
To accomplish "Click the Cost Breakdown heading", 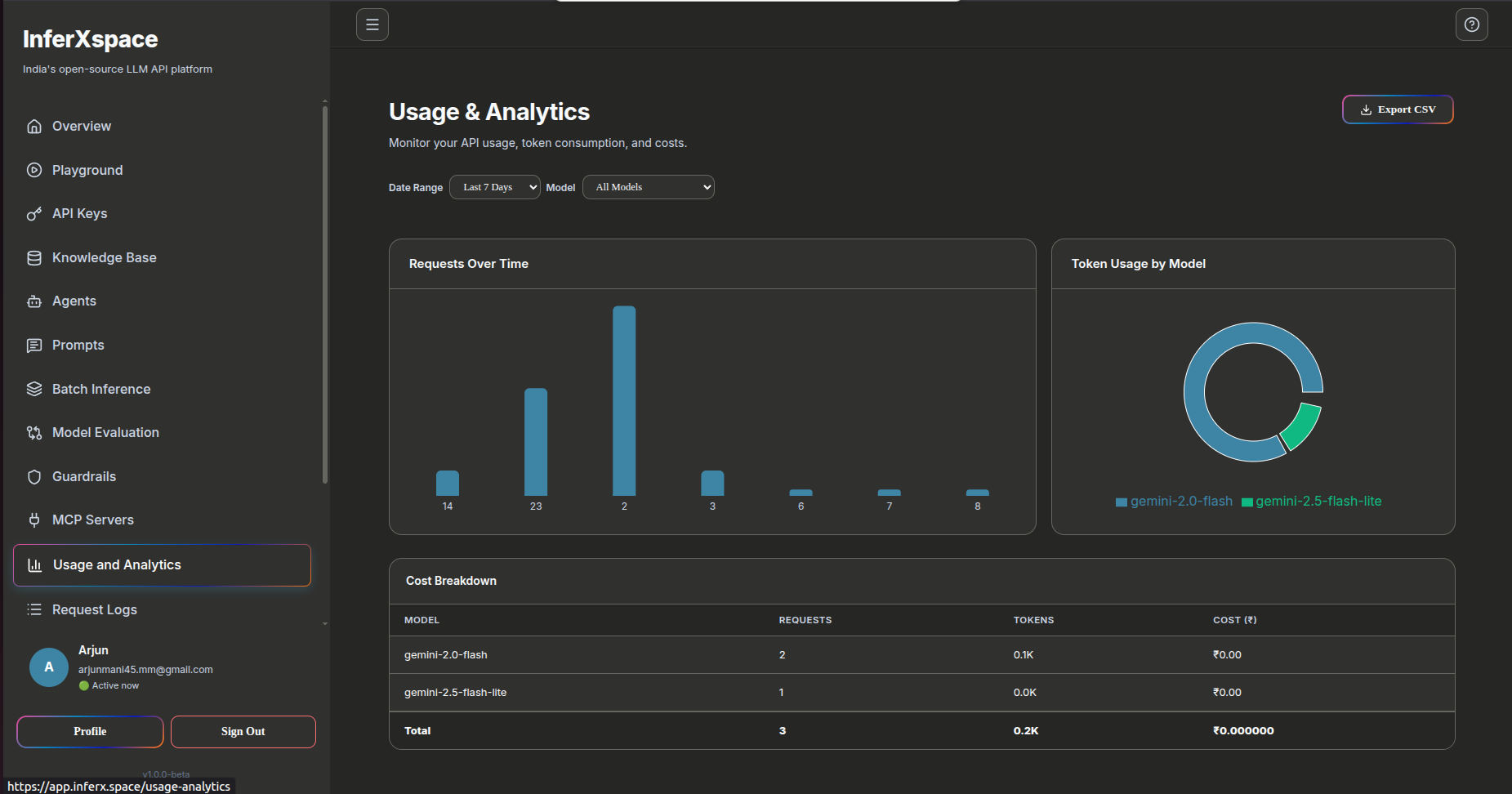I will tap(451, 580).
